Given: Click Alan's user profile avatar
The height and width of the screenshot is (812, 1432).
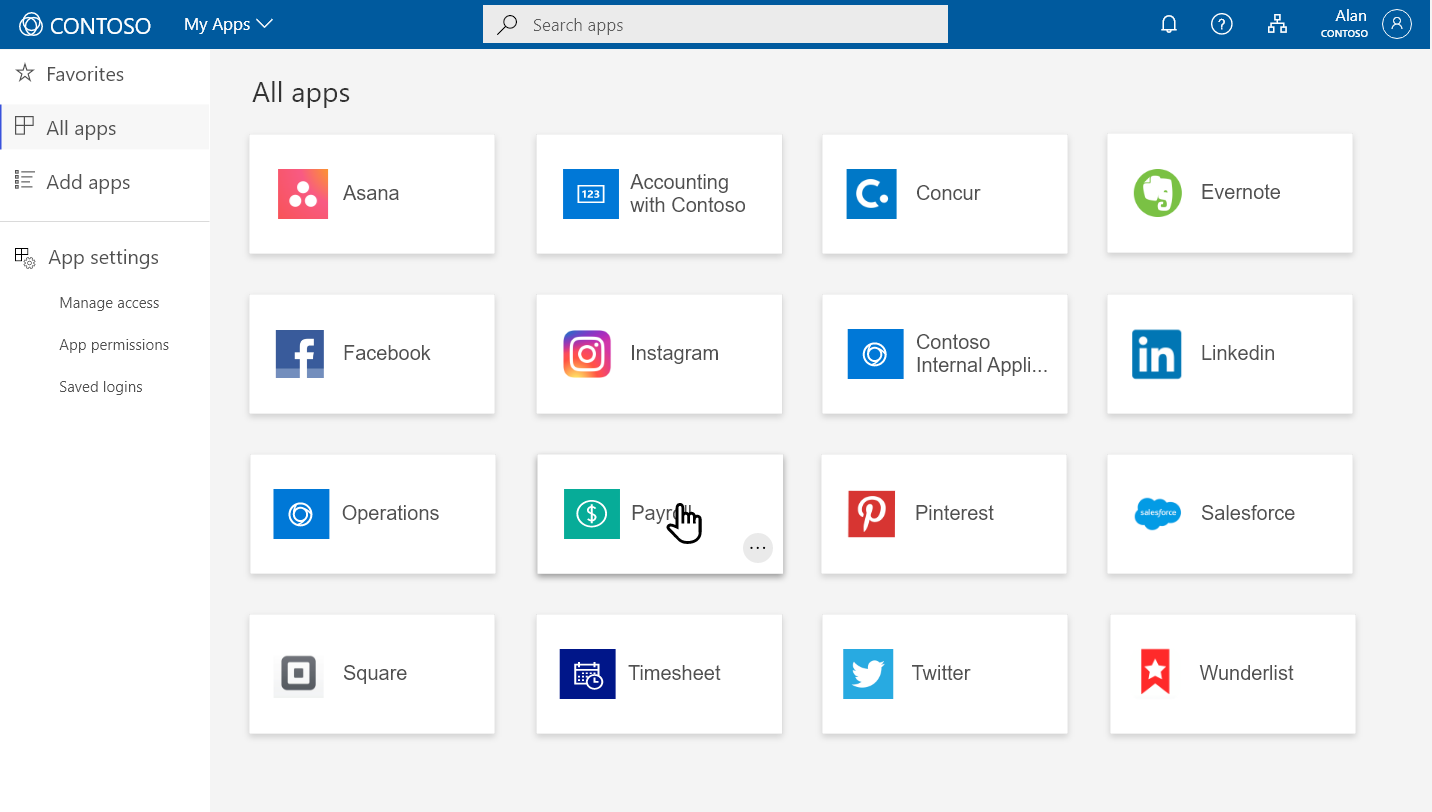Looking at the screenshot, I should [x=1397, y=24].
